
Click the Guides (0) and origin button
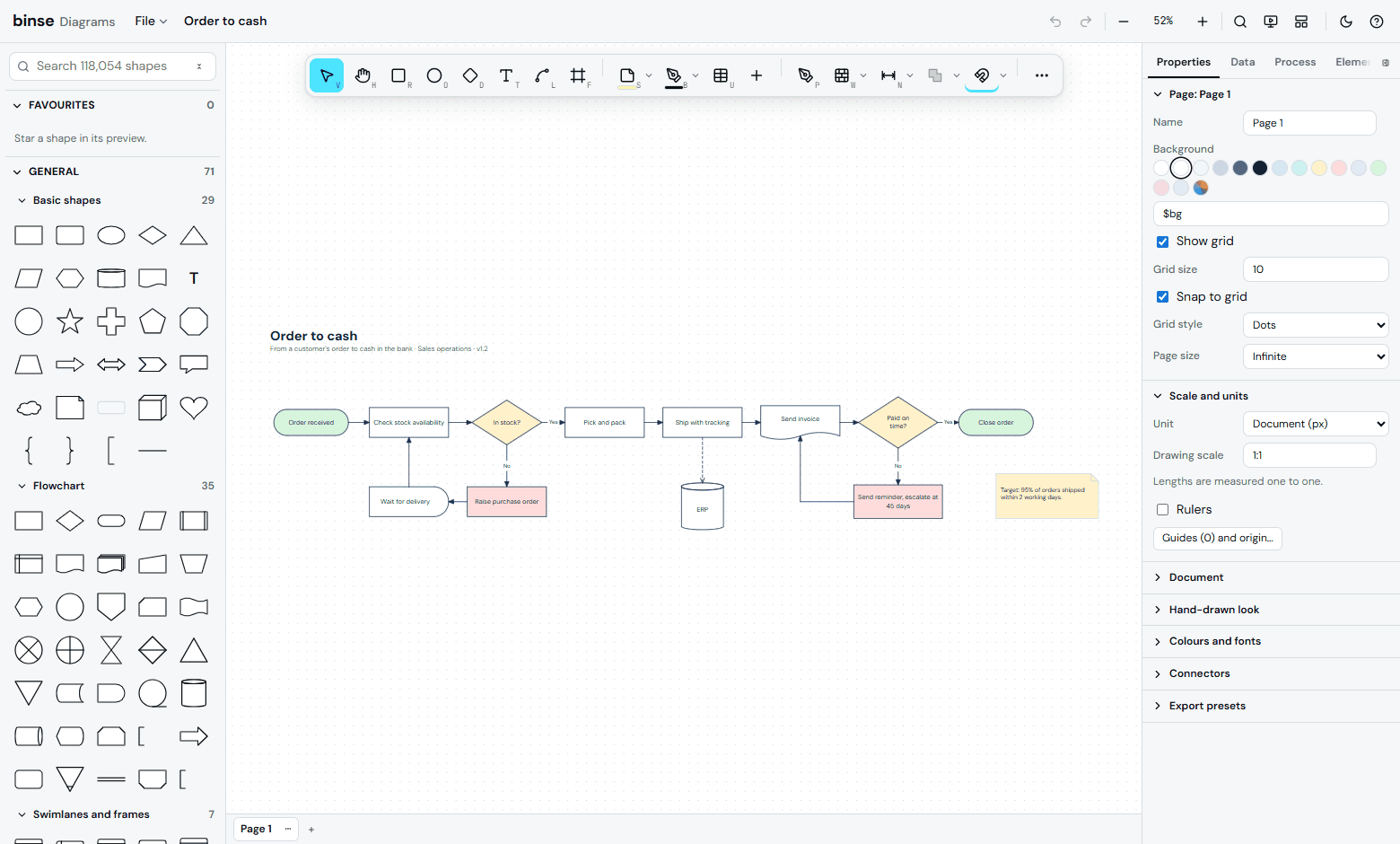(1218, 539)
